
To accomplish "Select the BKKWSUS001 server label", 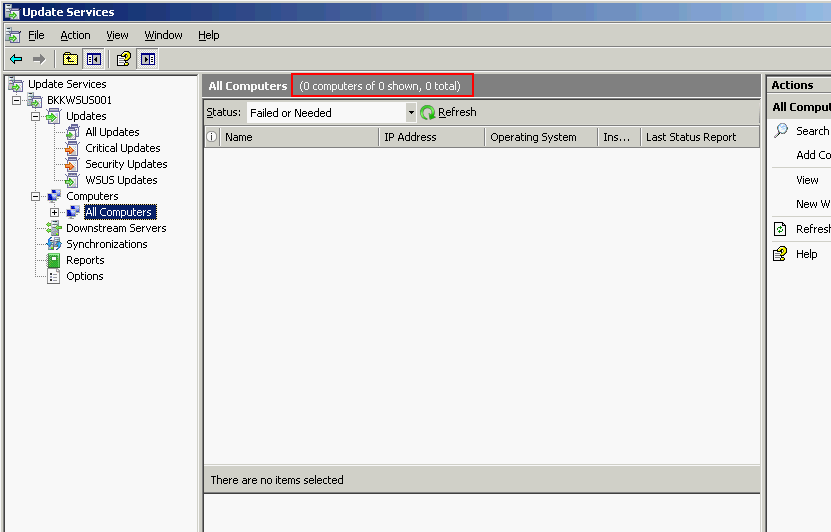I will tap(79, 100).
